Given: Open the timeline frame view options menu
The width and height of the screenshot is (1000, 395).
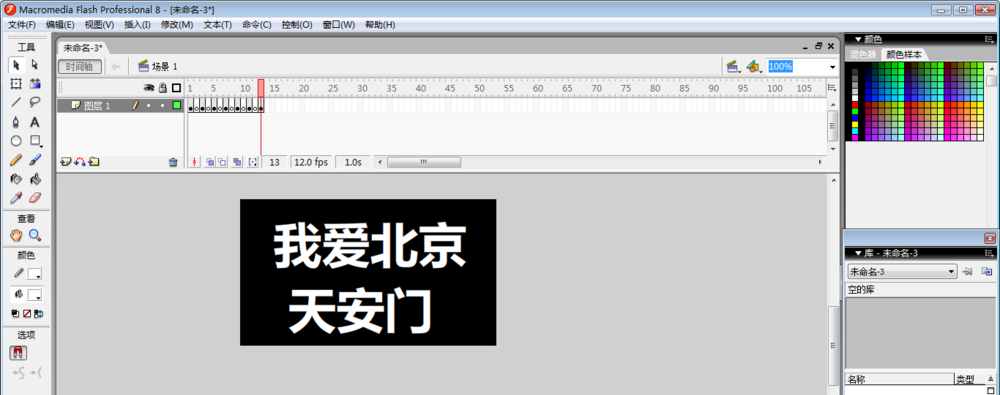Looking at the screenshot, I should click(x=832, y=87).
